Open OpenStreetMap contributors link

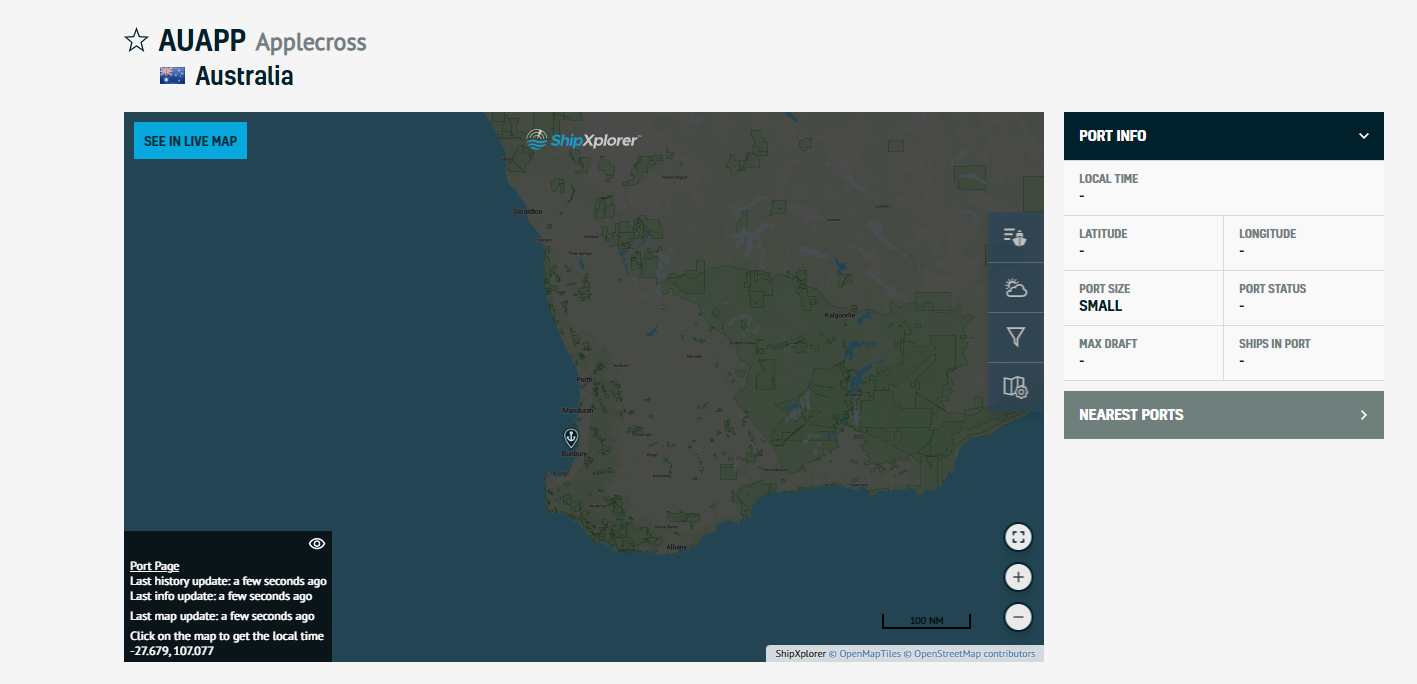click(970, 654)
